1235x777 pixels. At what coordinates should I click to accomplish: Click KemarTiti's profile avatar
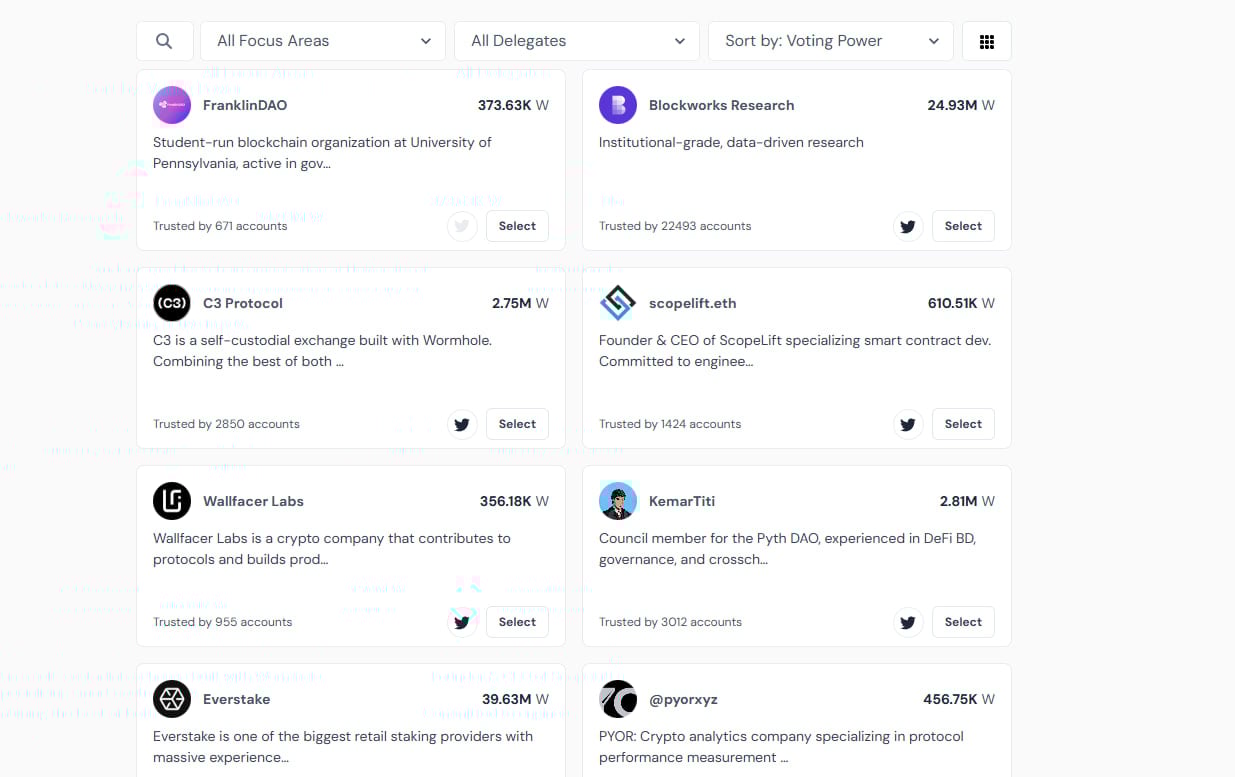pos(618,501)
